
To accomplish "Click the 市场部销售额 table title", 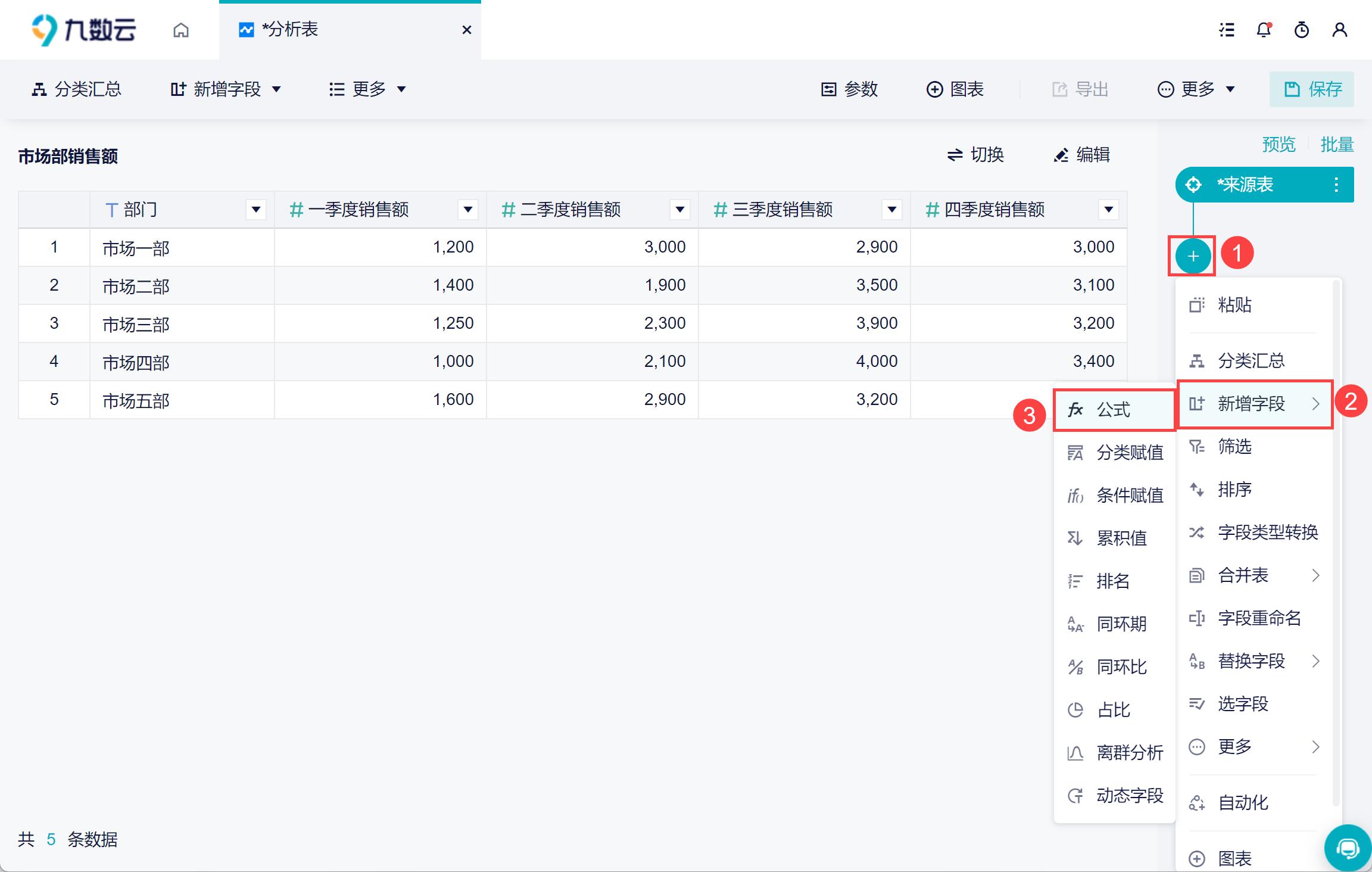I will pyautogui.click(x=68, y=156).
